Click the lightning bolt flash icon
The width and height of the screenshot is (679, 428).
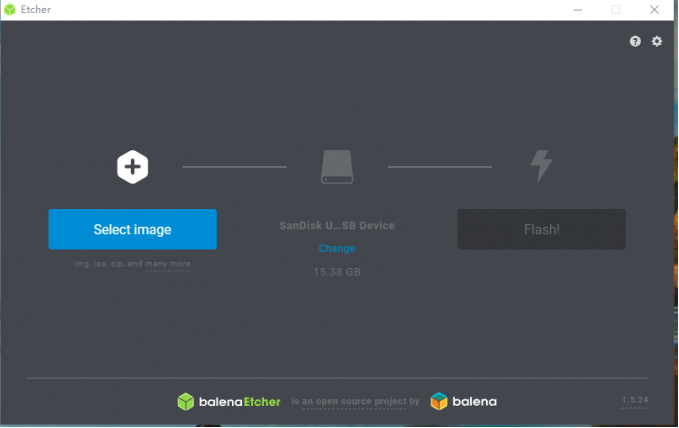click(541, 166)
